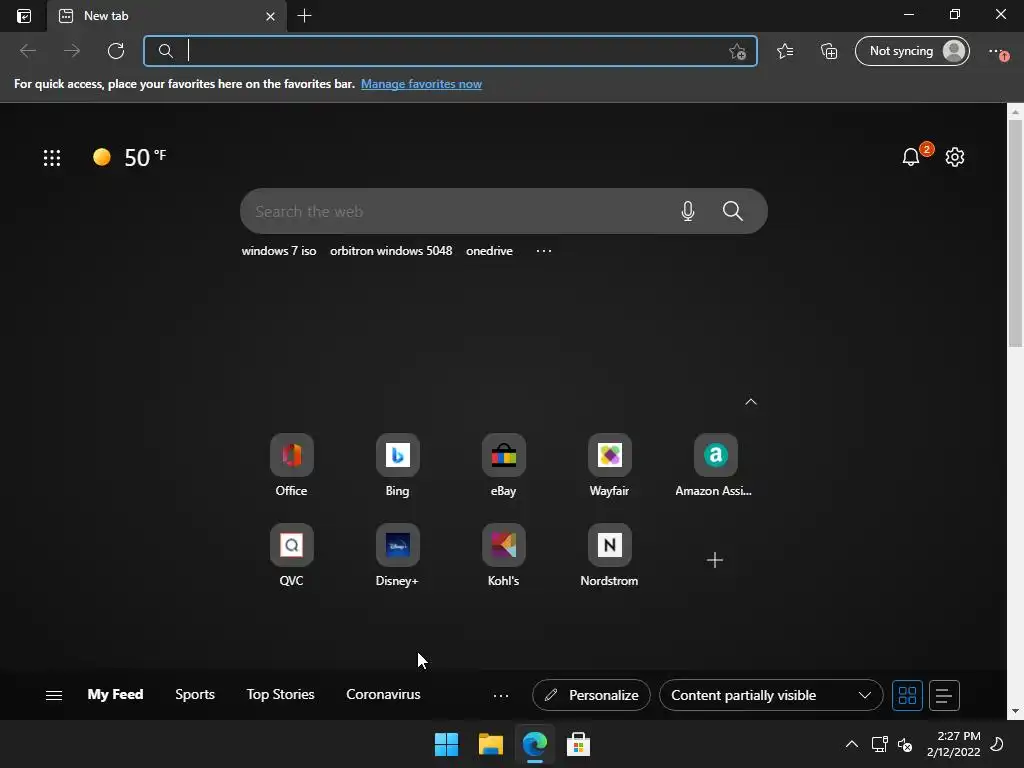This screenshot has width=1024, height=768.
Task: Open the Bing quick link
Action: click(397, 466)
